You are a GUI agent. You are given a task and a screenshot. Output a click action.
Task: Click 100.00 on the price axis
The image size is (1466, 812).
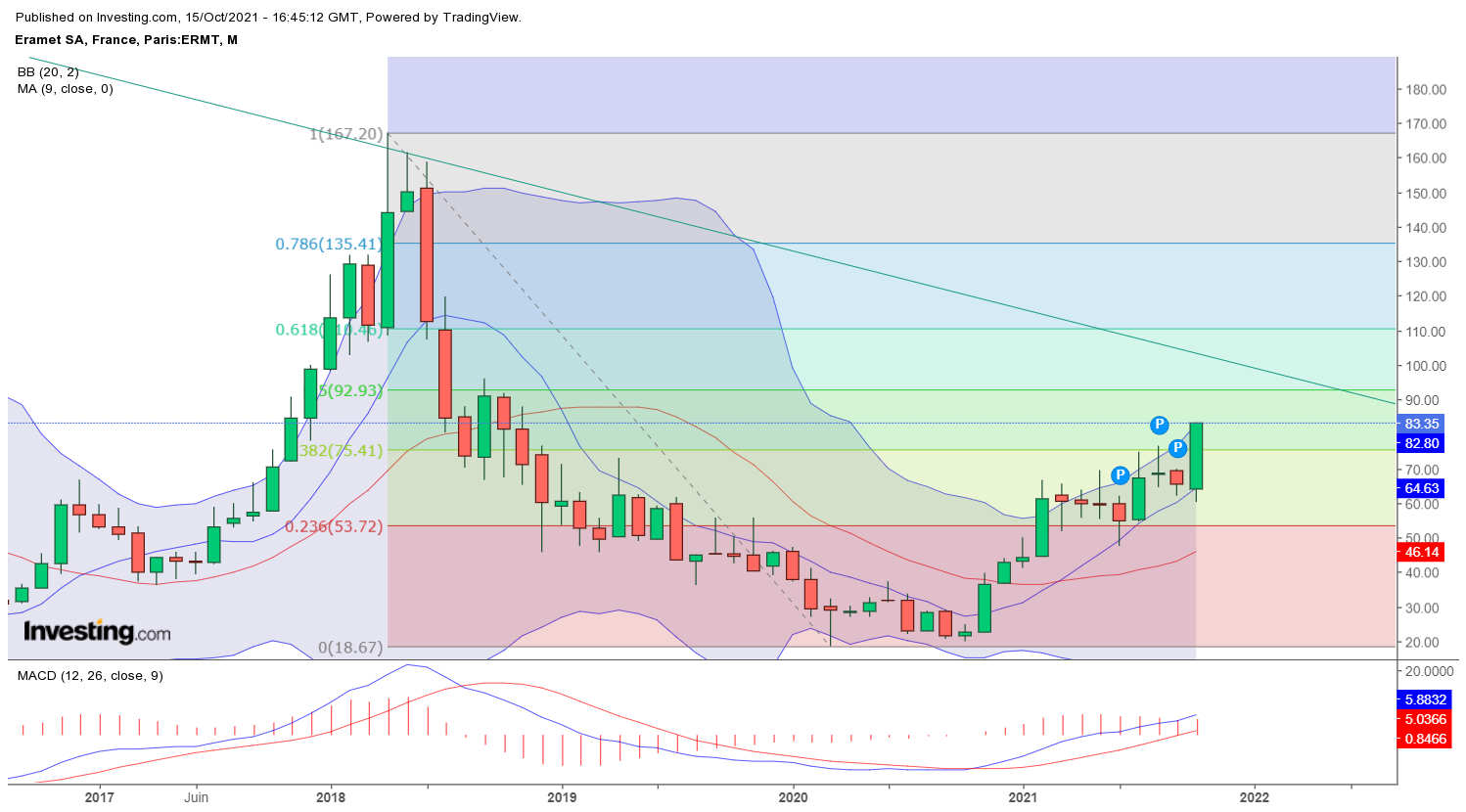tap(1426, 366)
